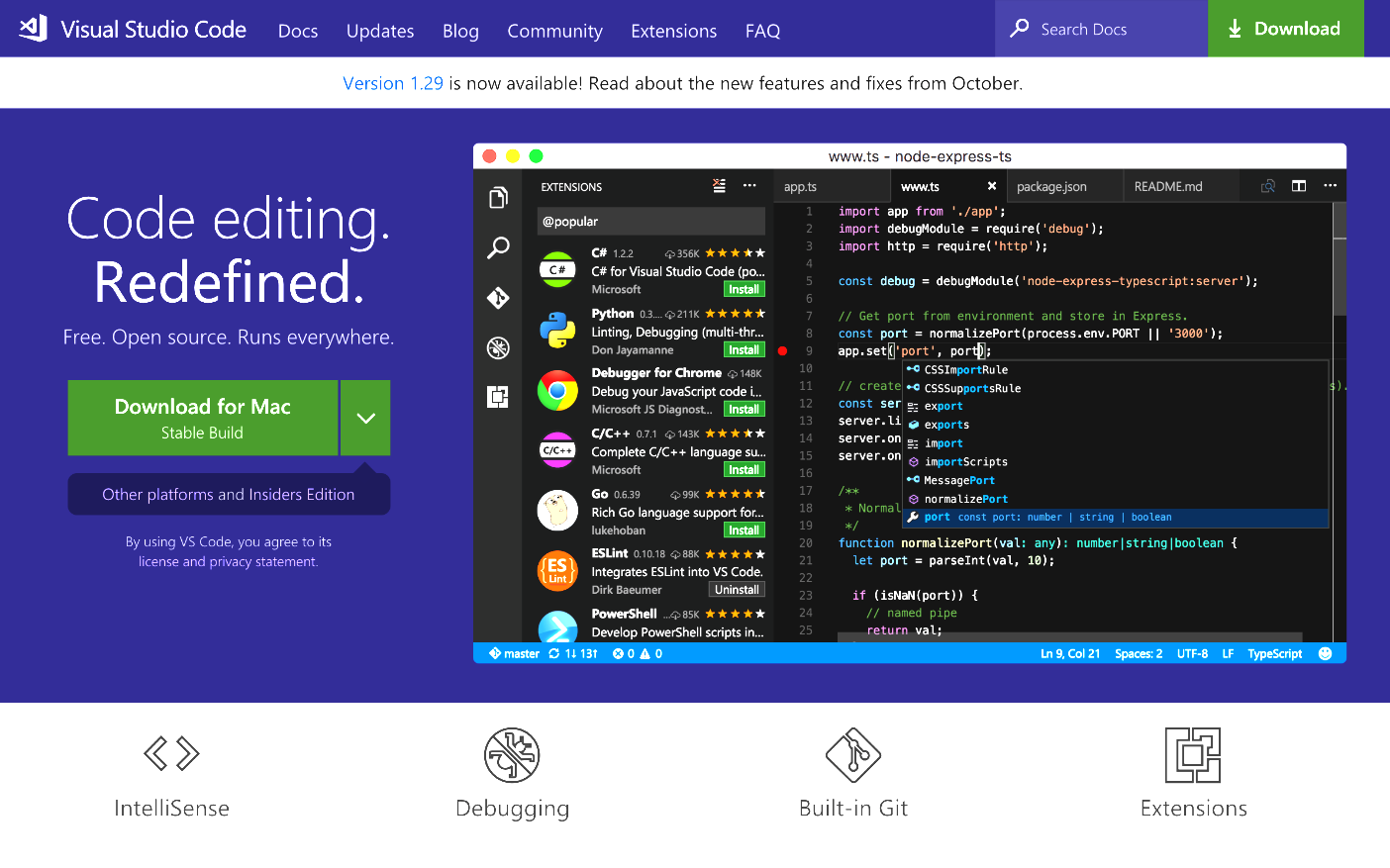Click the PowerShell extension icon

[x=557, y=627]
